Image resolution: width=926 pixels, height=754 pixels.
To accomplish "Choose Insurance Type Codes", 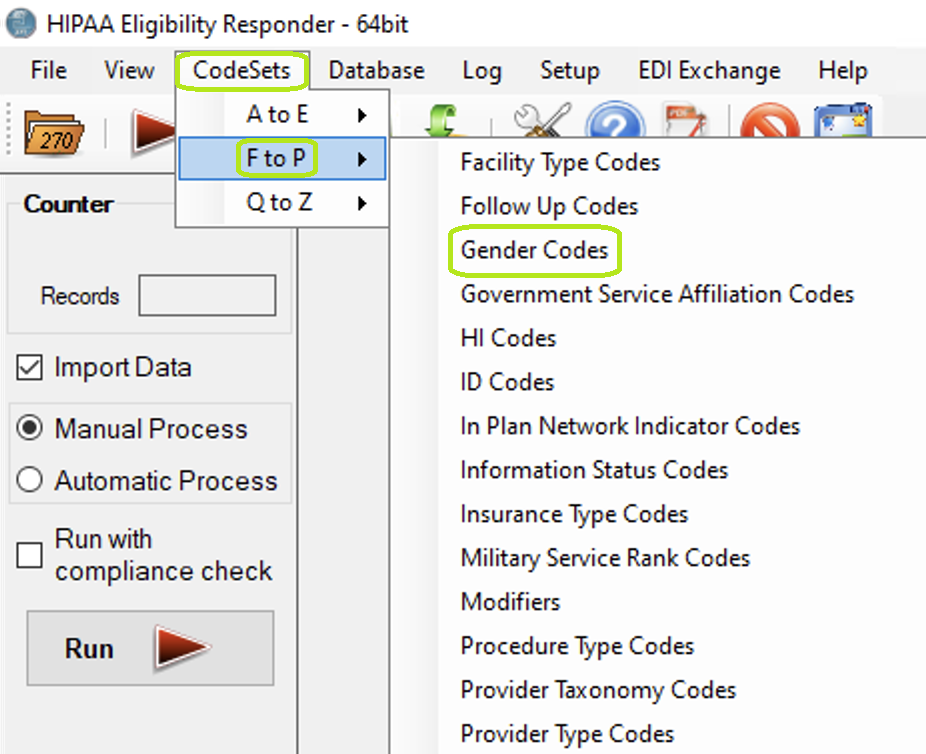I will click(574, 514).
